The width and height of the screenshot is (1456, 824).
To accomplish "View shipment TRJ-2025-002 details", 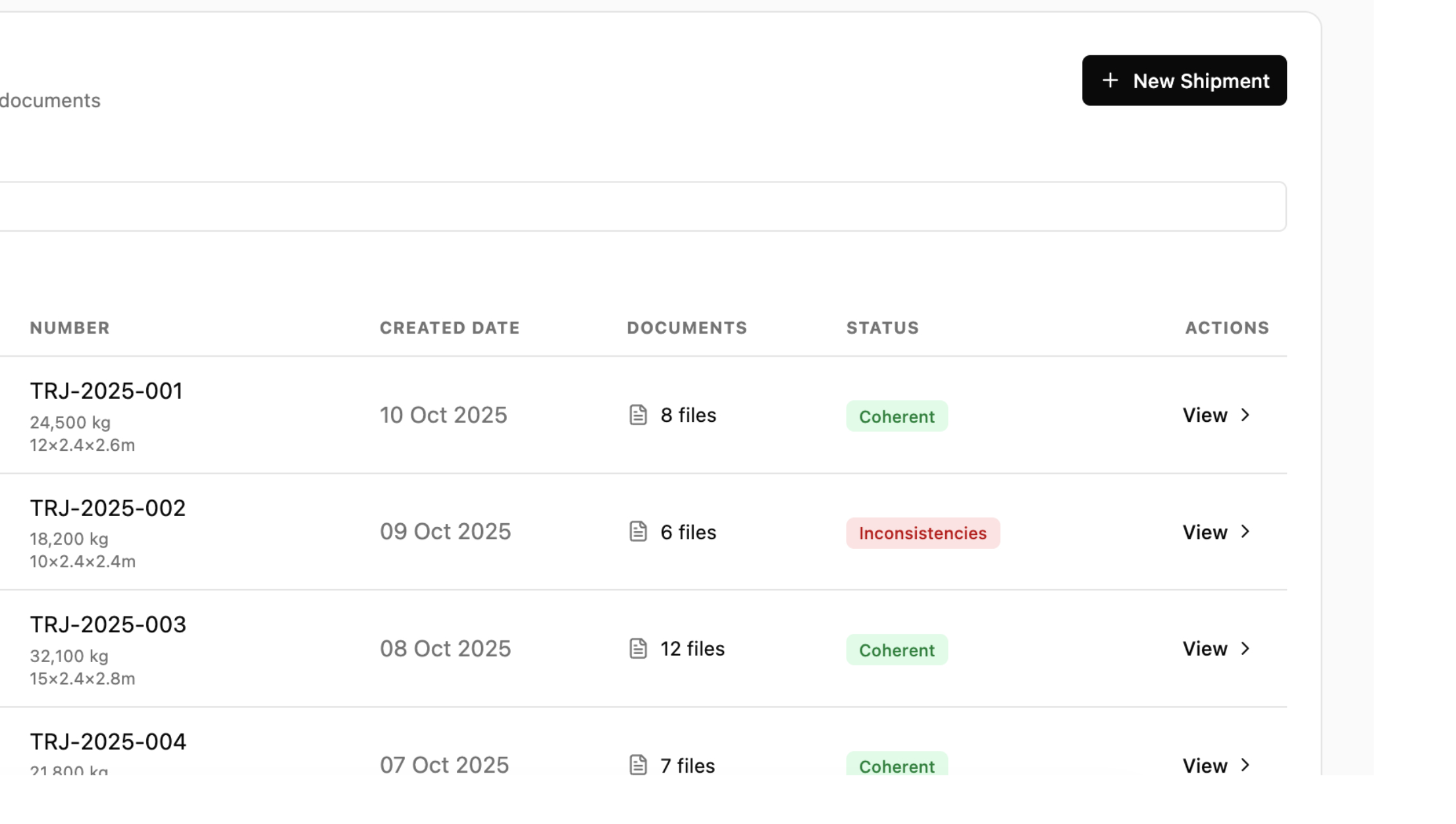I will [x=1205, y=532].
